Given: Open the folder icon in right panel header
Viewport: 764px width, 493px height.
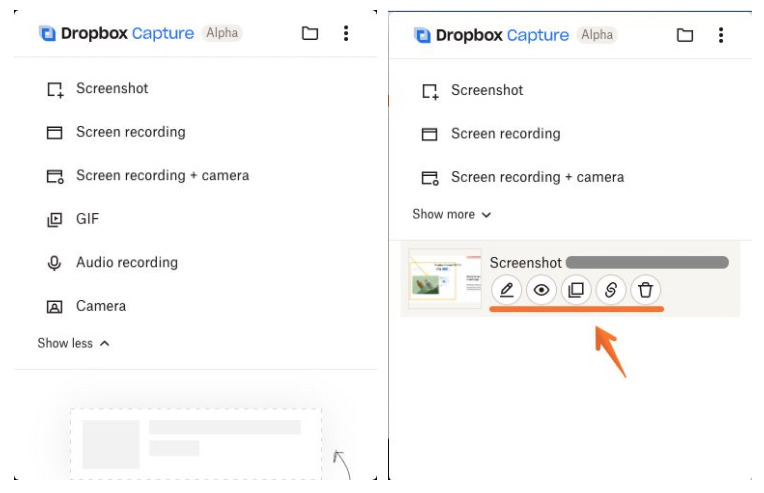Looking at the screenshot, I should [x=685, y=35].
